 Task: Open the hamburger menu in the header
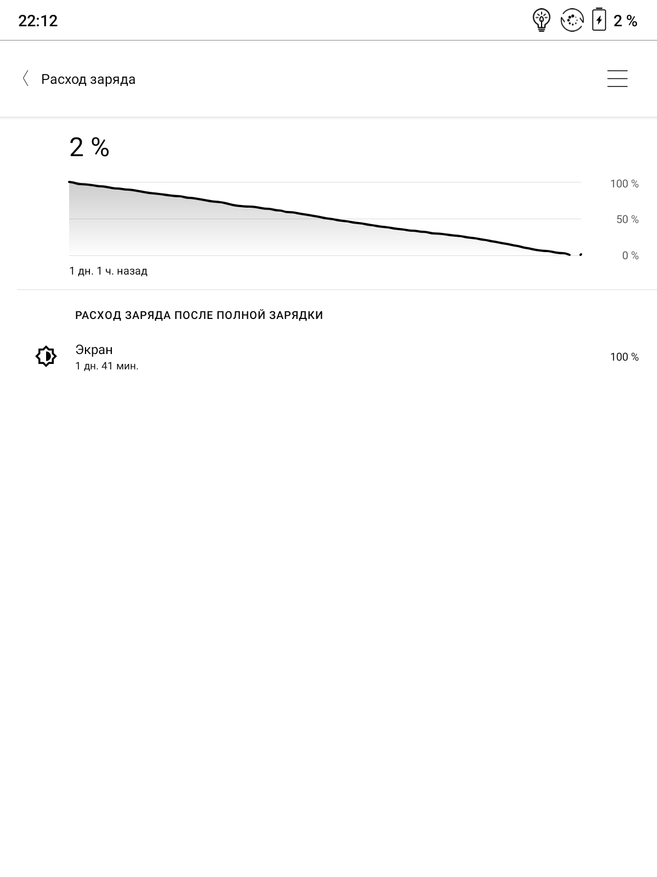(x=617, y=79)
